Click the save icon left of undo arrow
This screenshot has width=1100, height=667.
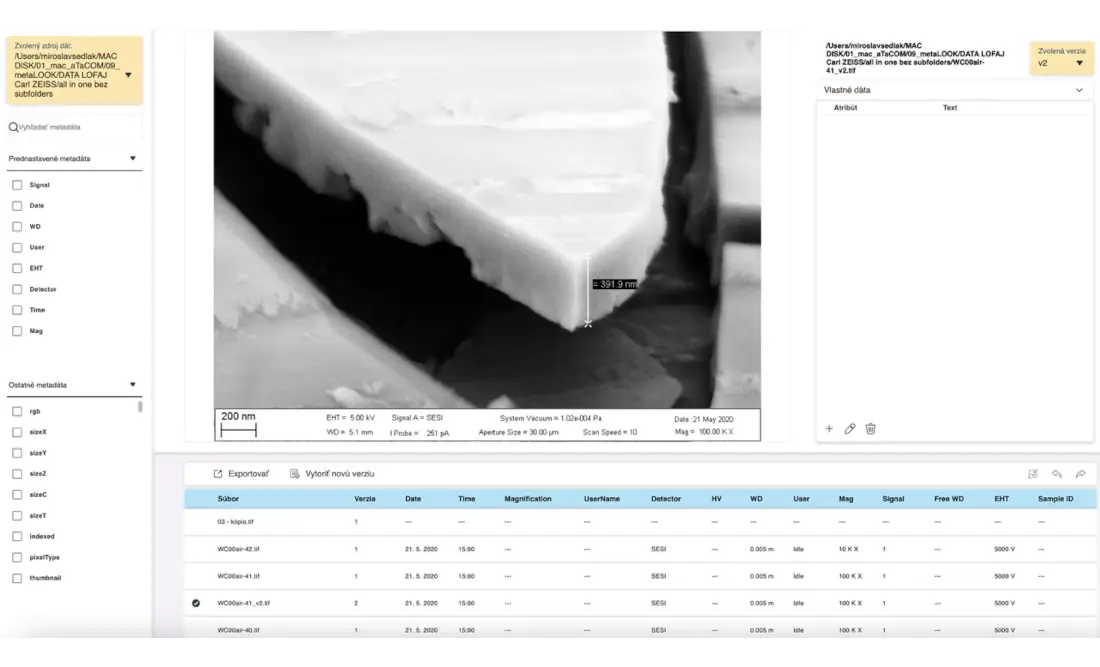tap(1033, 474)
